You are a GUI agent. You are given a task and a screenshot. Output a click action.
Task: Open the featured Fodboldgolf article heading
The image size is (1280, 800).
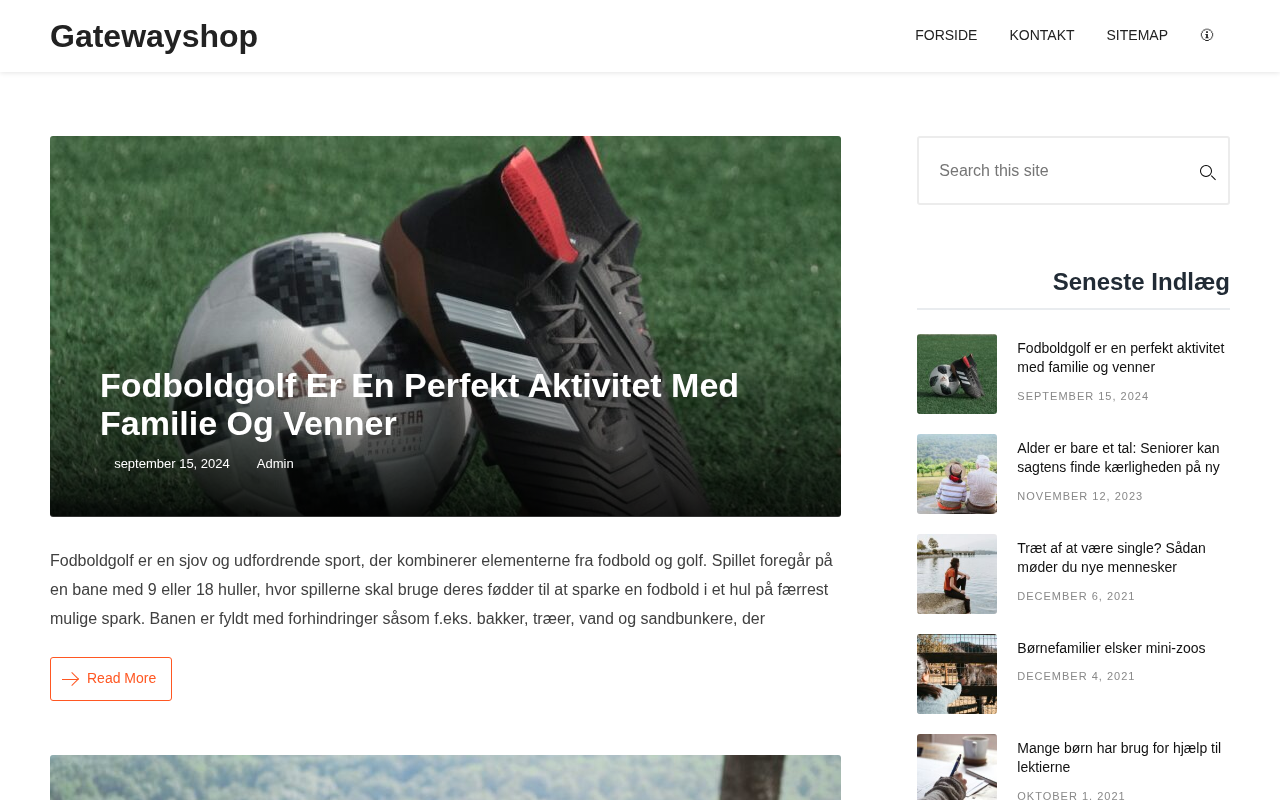click(419, 404)
